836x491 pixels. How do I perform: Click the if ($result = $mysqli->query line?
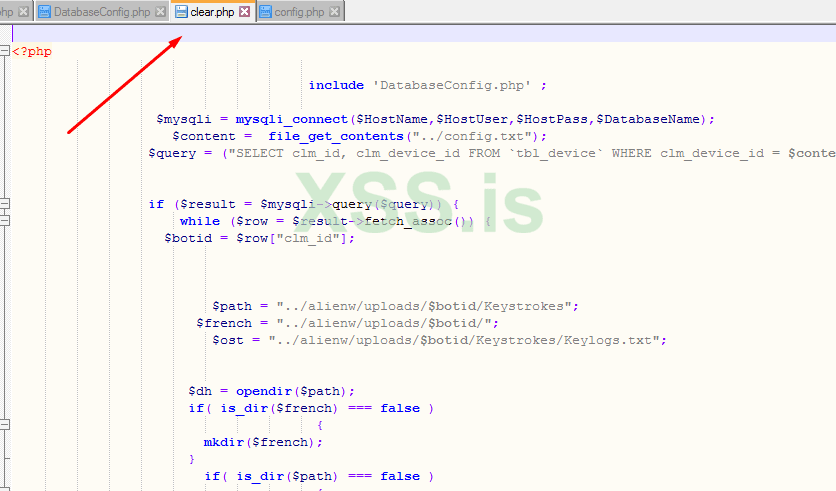coord(303,204)
